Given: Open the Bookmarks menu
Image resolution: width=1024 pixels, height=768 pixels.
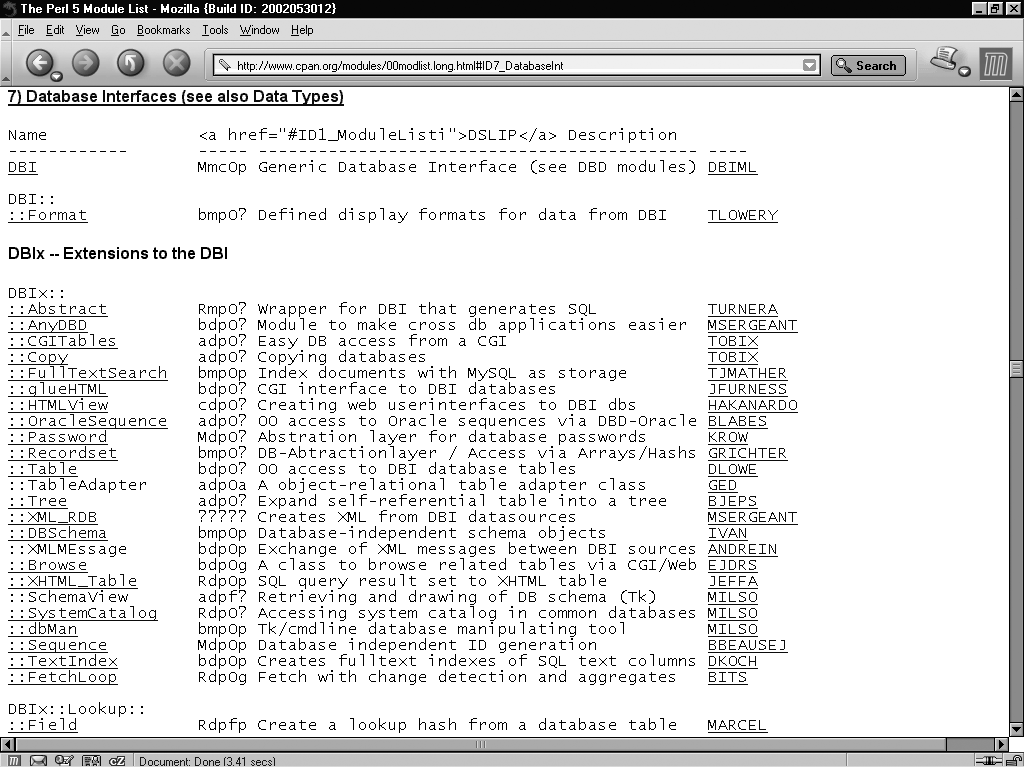Looking at the screenshot, I should click(163, 30).
